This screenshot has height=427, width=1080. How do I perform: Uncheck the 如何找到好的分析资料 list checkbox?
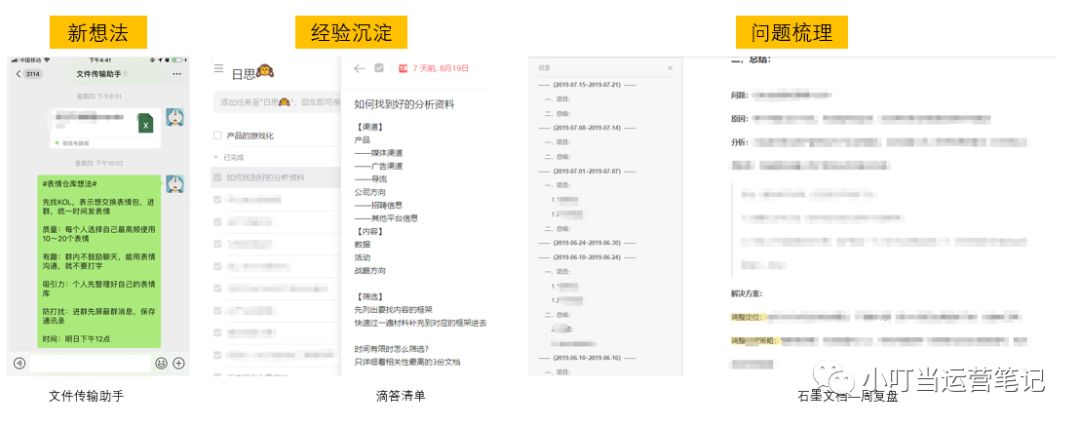pyautogui.click(x=218, y=178)
